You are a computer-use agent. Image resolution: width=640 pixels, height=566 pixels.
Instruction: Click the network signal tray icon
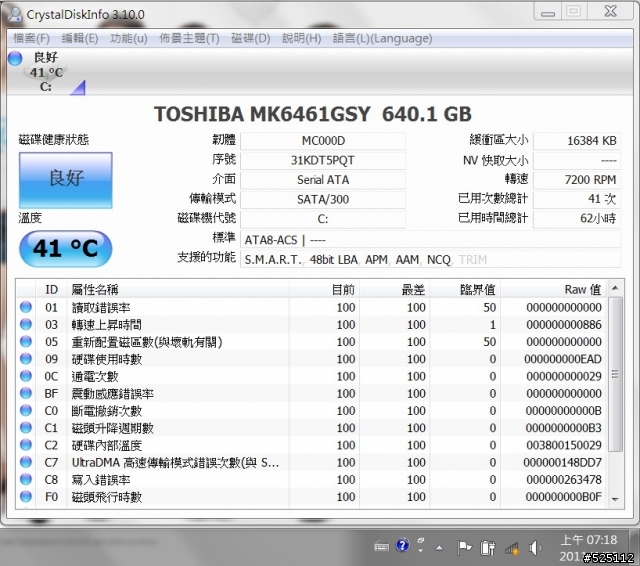[x=511, y=548]
